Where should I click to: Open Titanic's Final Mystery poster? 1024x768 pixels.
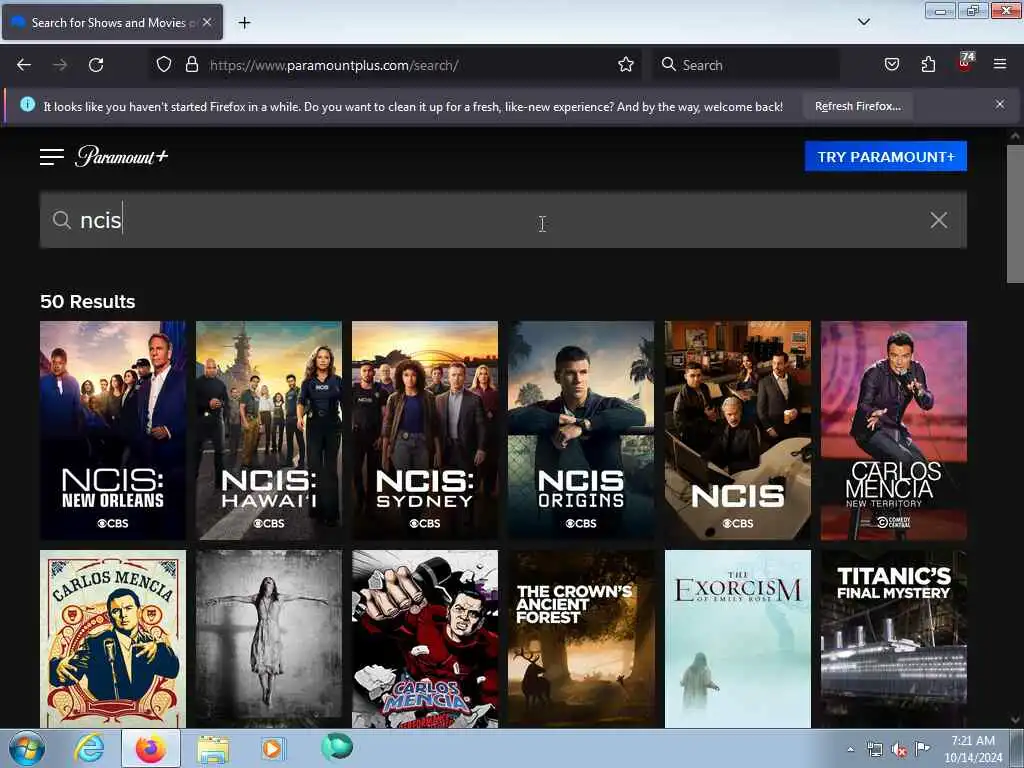[894, 639]
